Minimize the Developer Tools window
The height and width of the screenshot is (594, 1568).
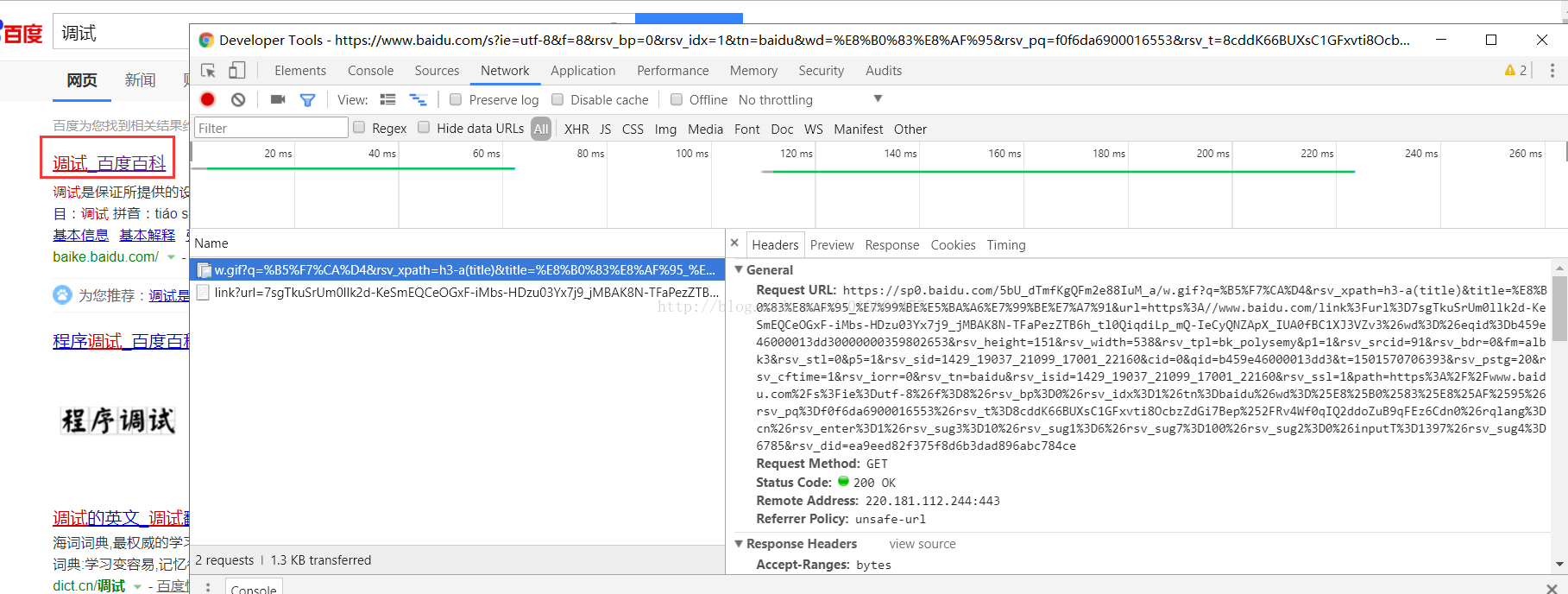tap(1441, 40)
